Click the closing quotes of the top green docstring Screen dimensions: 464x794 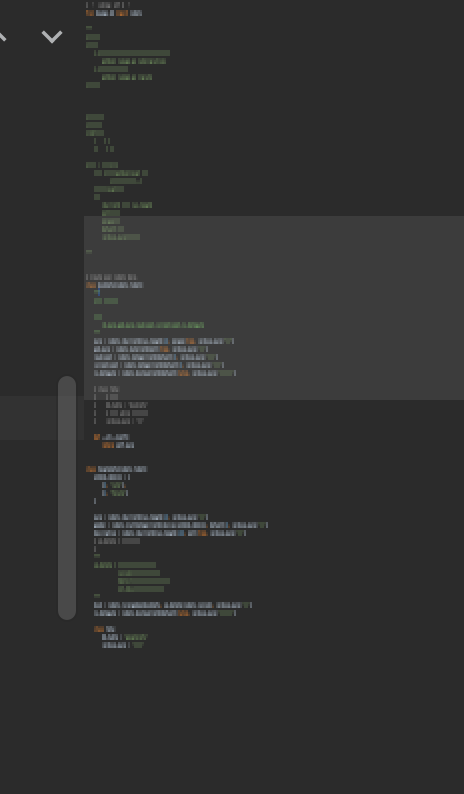click(89, 252)
